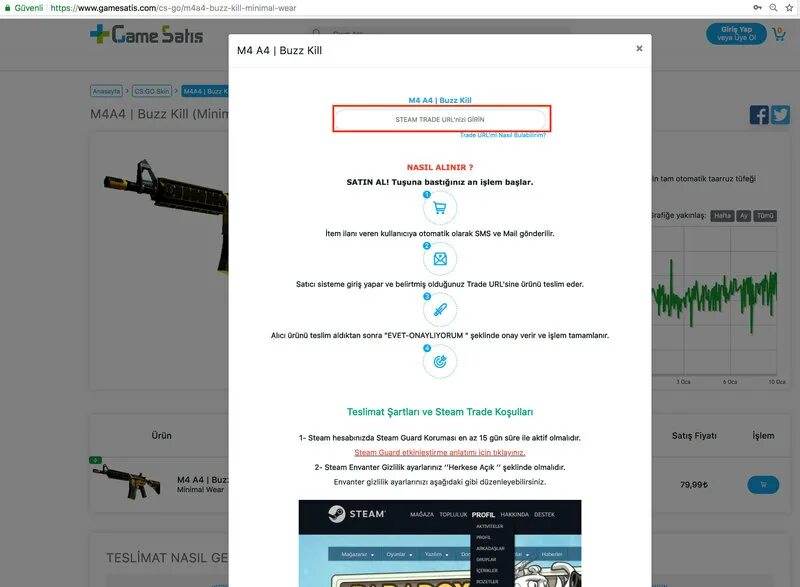Share the page on Facebook
Screen dimensions: 800x587
(x=759, y=115)
